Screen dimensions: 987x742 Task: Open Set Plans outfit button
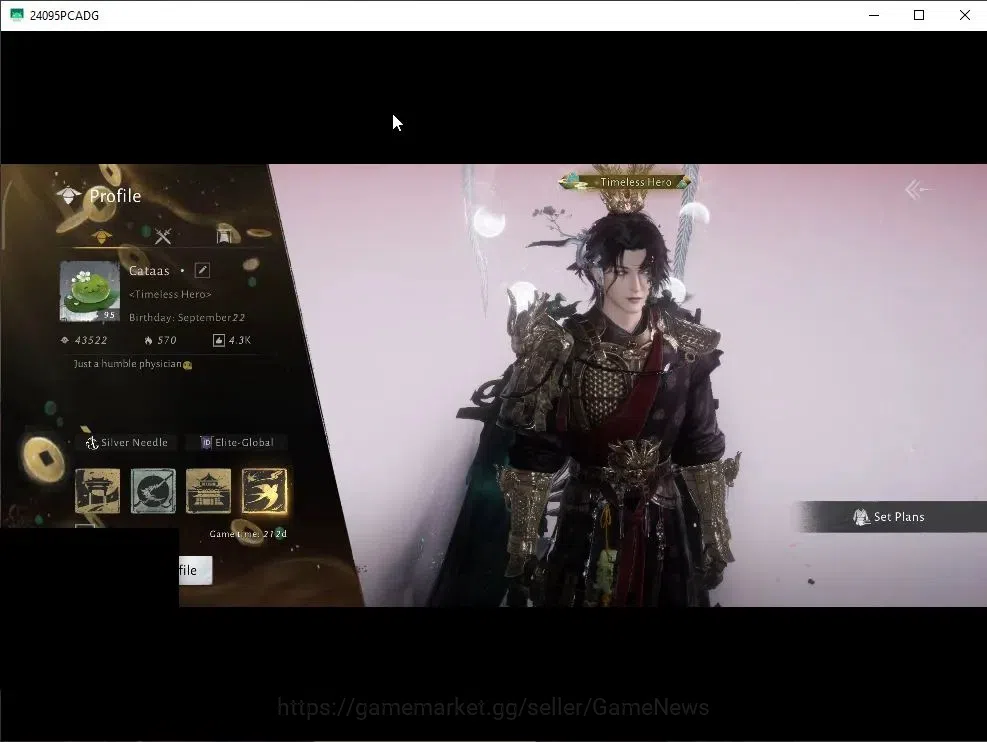coord(890,517)
